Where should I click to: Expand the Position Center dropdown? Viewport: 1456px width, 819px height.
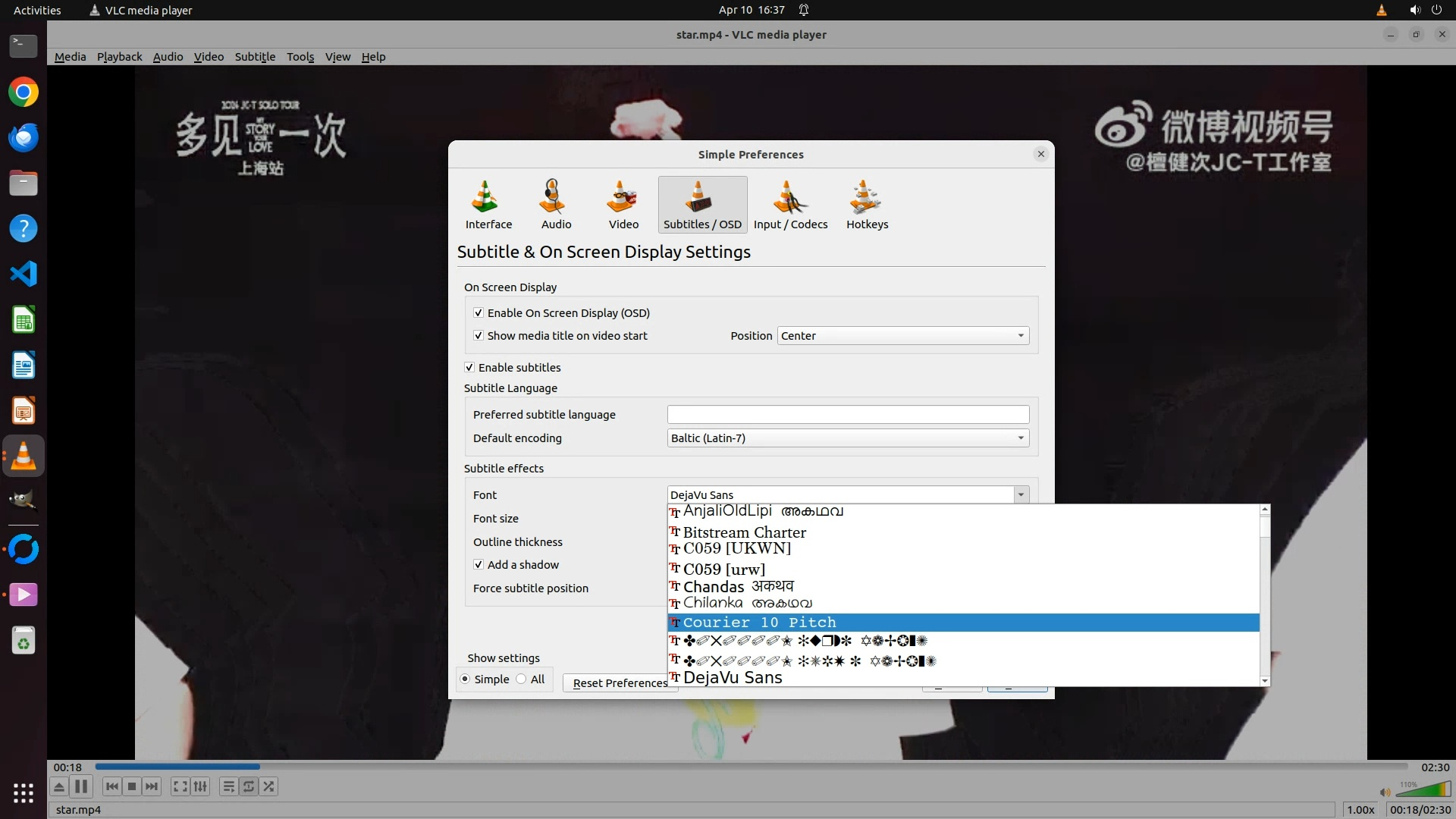click(902, 335)
